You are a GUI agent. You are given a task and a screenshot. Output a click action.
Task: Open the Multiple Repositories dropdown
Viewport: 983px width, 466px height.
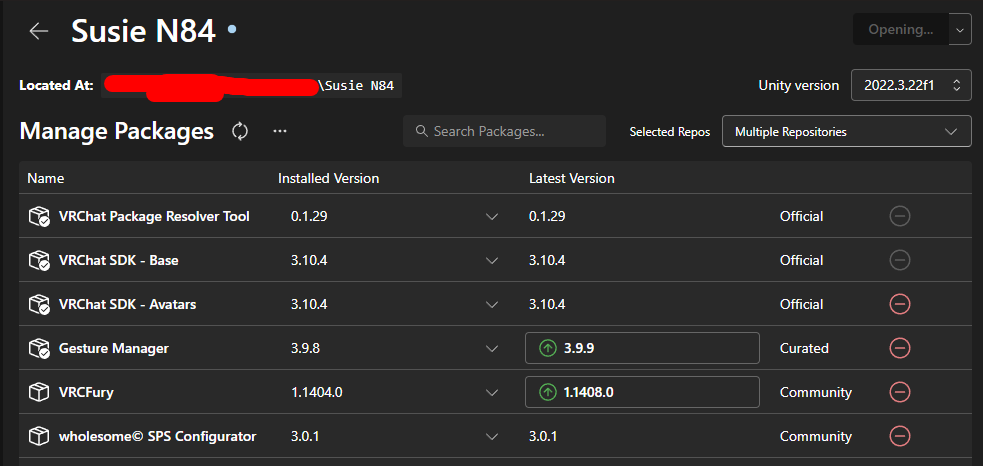(846, 132)
